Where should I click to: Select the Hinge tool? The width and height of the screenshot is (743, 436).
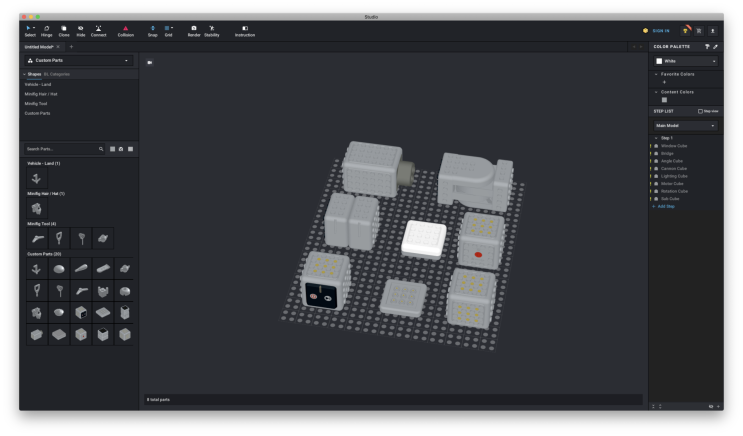(x=46, y=30)
